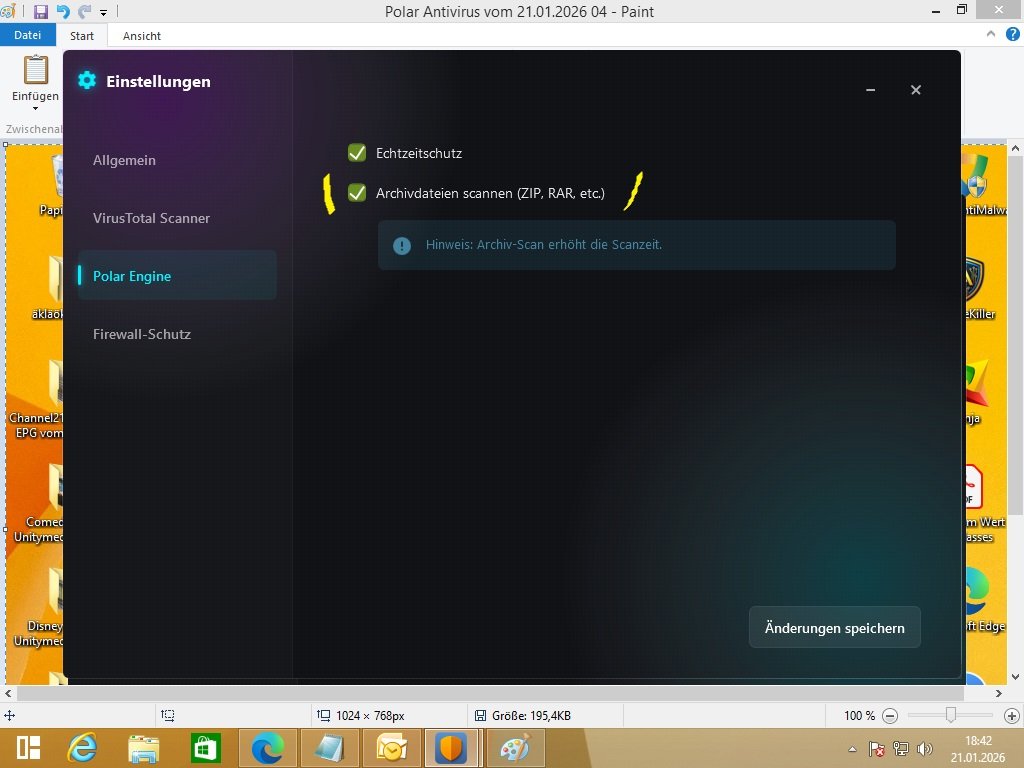
Task: Click the Paint app icon in the title bar
Action: [x=8, y=11]
